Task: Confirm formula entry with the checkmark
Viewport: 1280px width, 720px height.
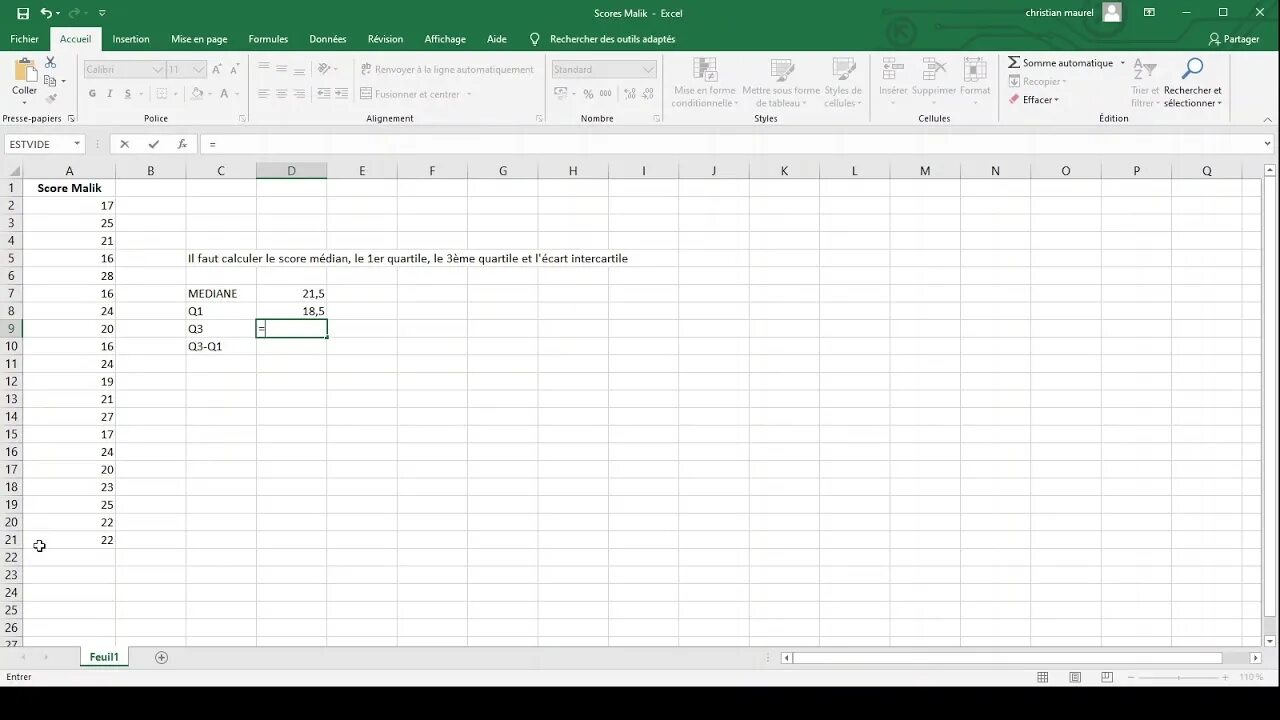Action: (x=153, y=144)
